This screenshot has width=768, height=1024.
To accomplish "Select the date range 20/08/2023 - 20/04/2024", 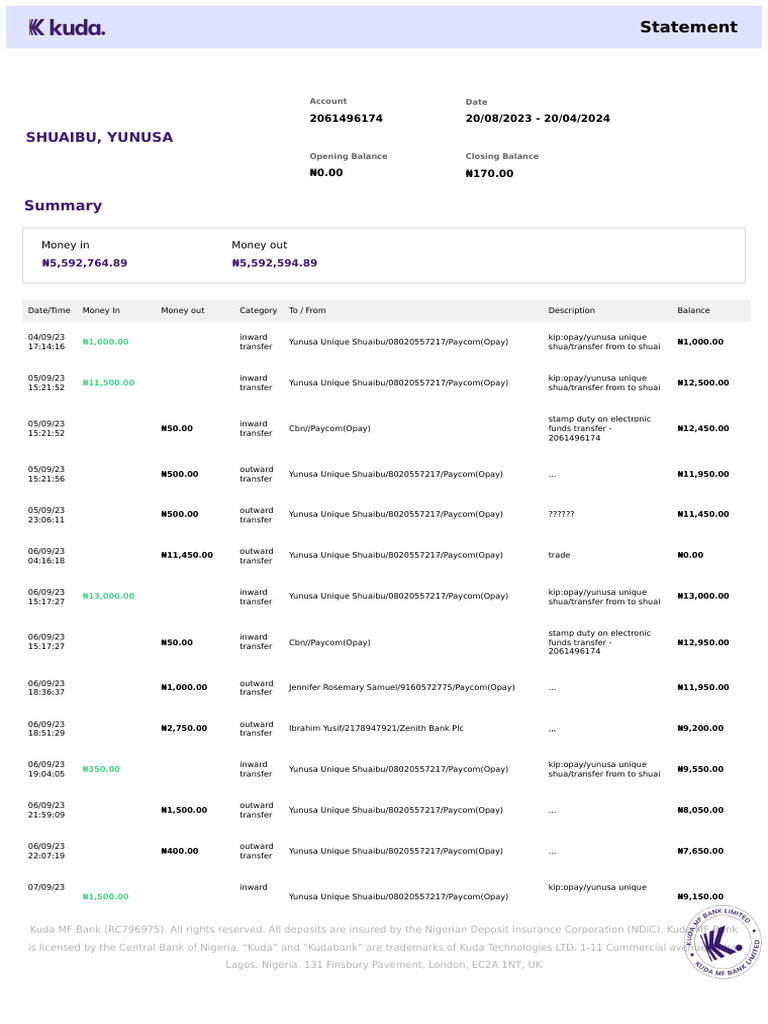I will point(537,118).
